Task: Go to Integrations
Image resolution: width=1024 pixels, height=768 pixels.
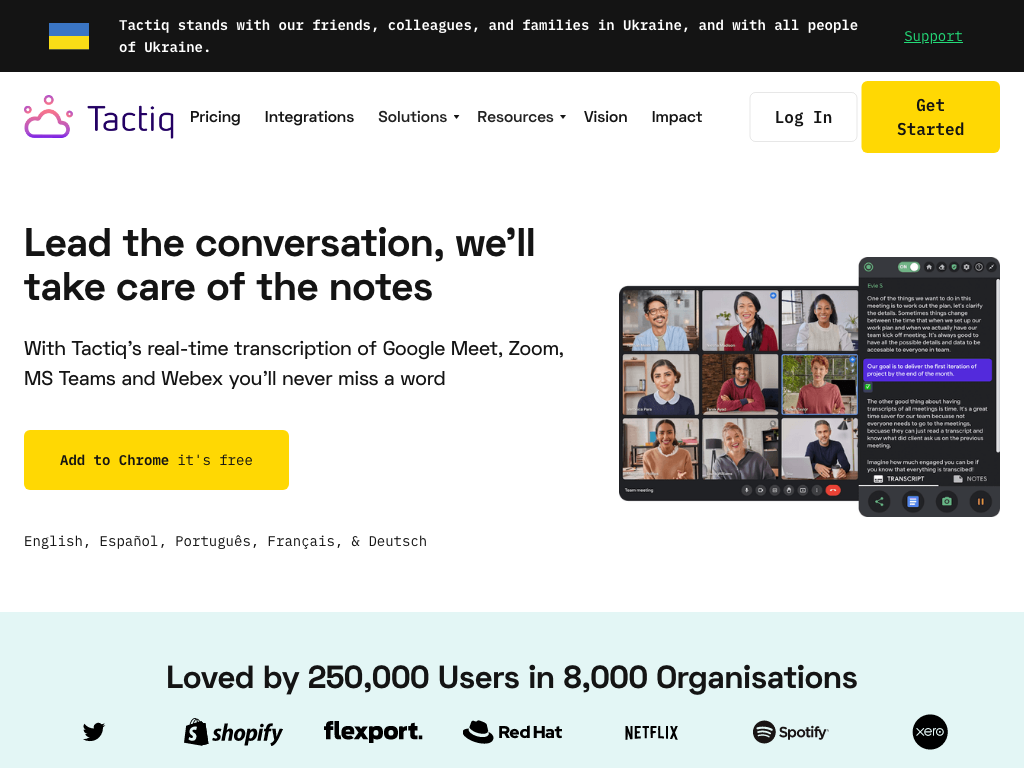Action: pos(309,117)
